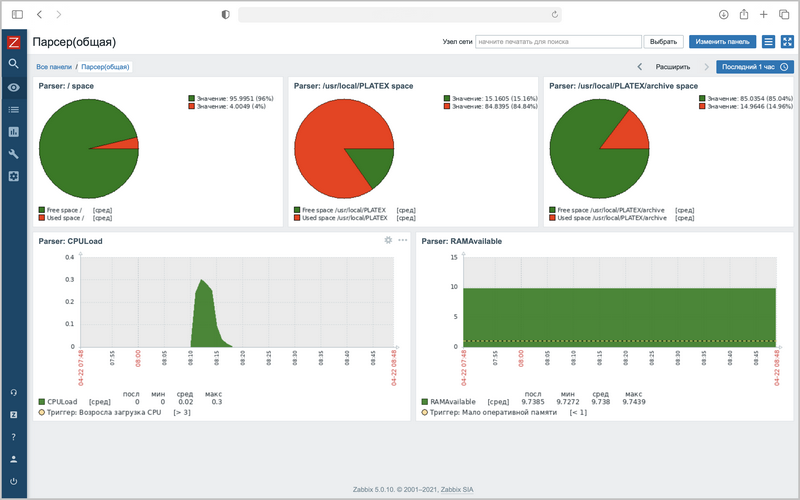Image resolution: width=800 pixels, height=500 pixels.
Task: Open the Последний 1 час time selector
Action: point(755,67)
